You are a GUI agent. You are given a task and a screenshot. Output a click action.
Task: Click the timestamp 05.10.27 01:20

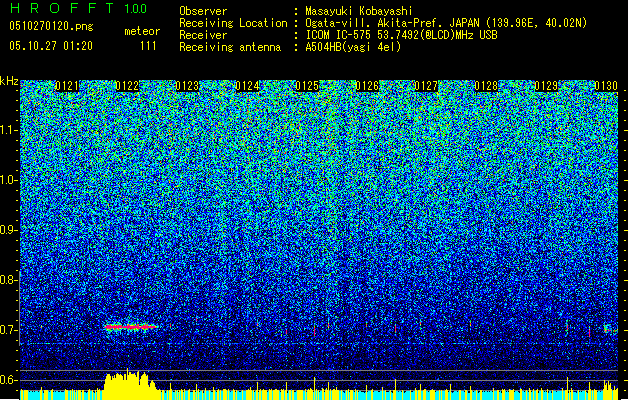51,46
